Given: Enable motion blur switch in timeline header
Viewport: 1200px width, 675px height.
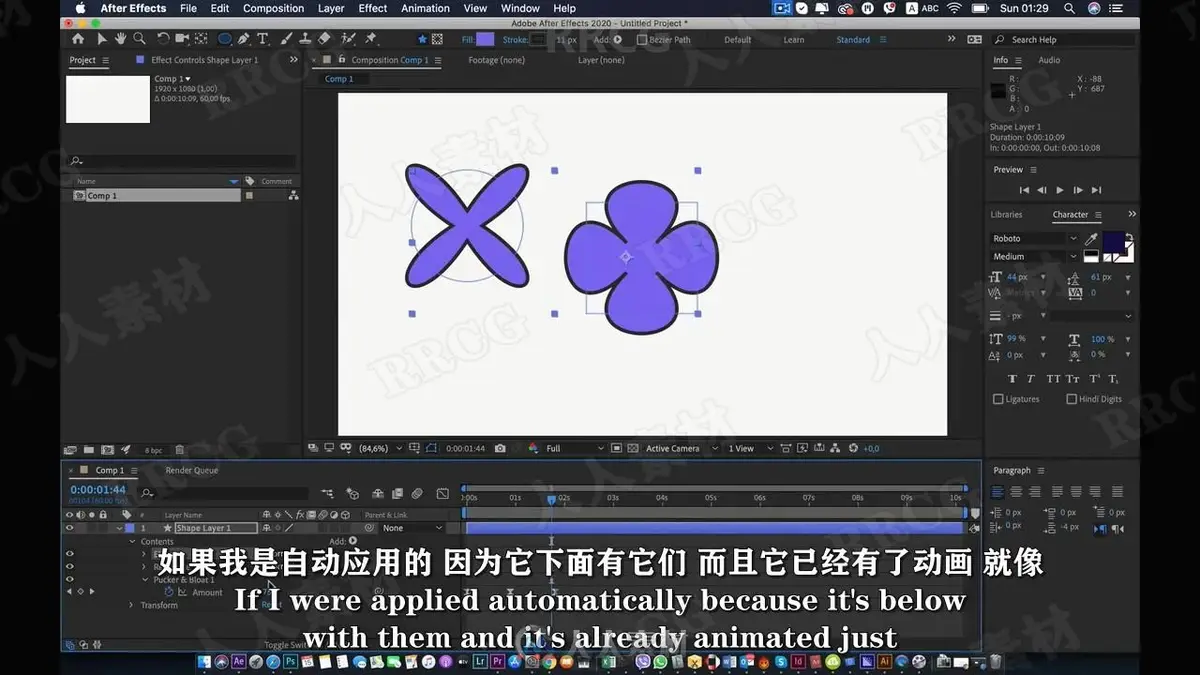Looking at the screenshot, I should point(417,493).
